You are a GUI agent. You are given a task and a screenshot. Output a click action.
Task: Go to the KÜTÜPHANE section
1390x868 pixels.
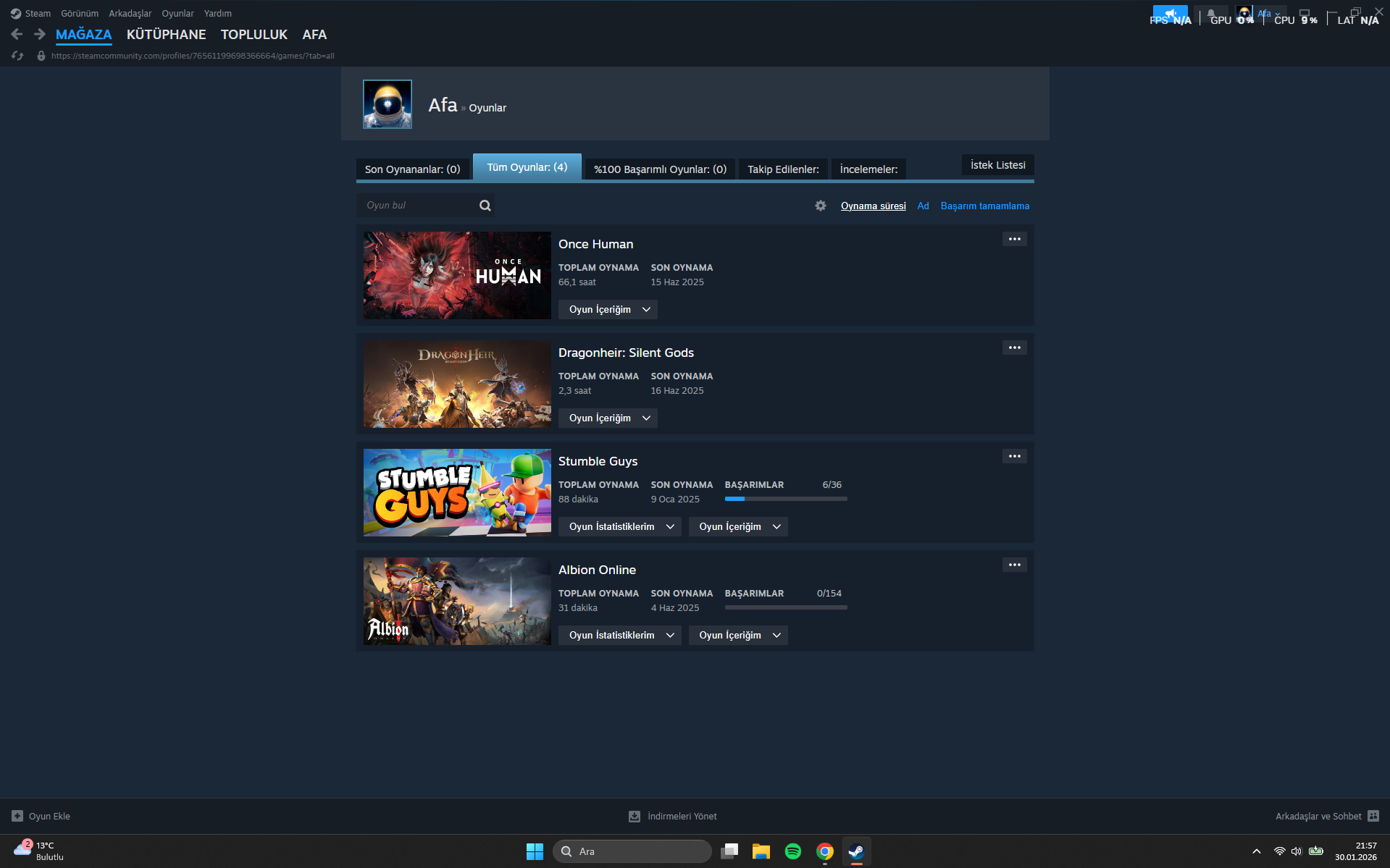(x=167, y=35)
